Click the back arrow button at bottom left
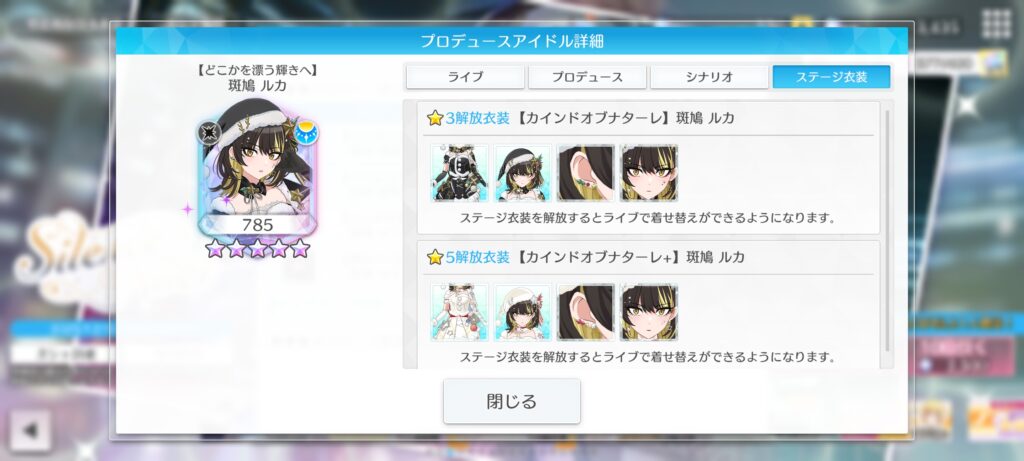The width and height of the screenshot is (1024, 461). 30,431
